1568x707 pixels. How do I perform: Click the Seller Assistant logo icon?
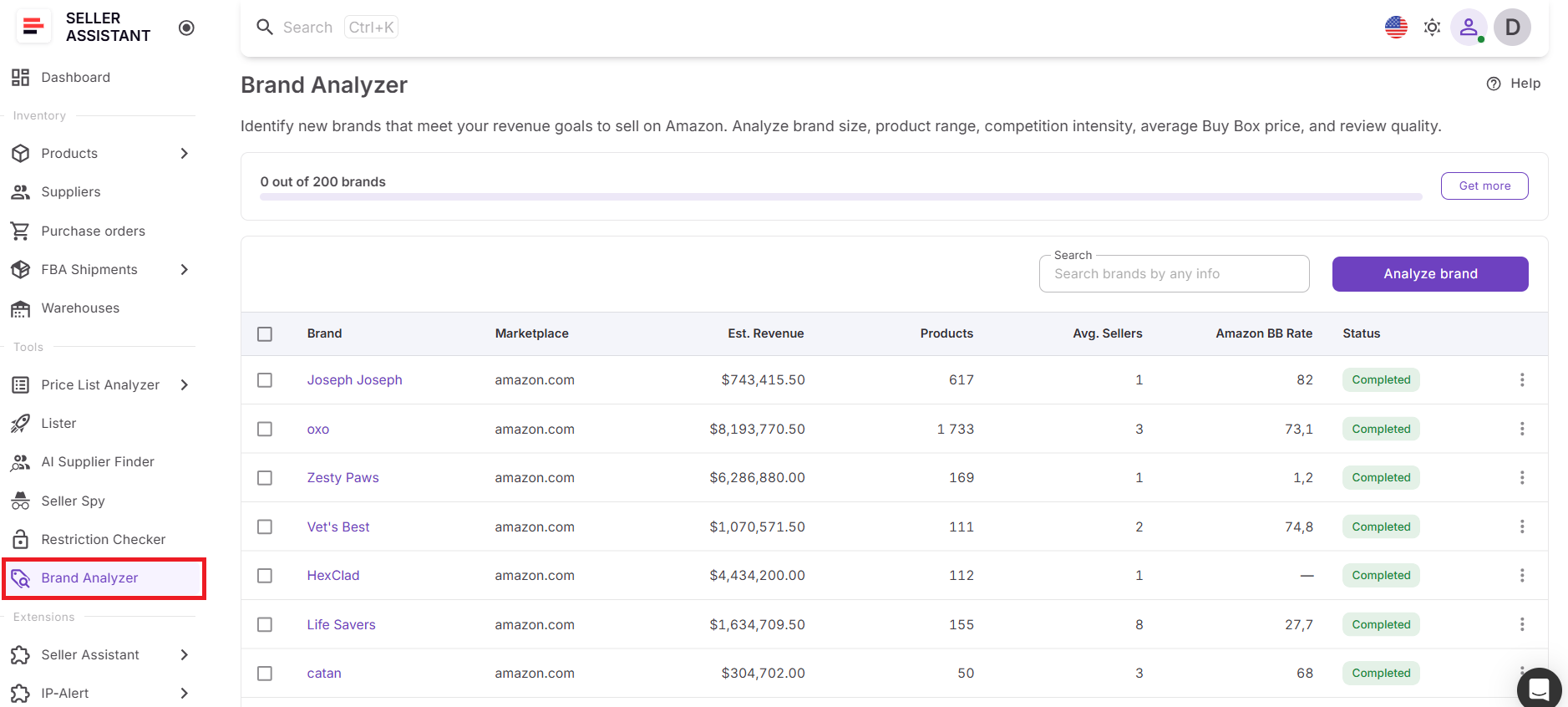(33, 27)
